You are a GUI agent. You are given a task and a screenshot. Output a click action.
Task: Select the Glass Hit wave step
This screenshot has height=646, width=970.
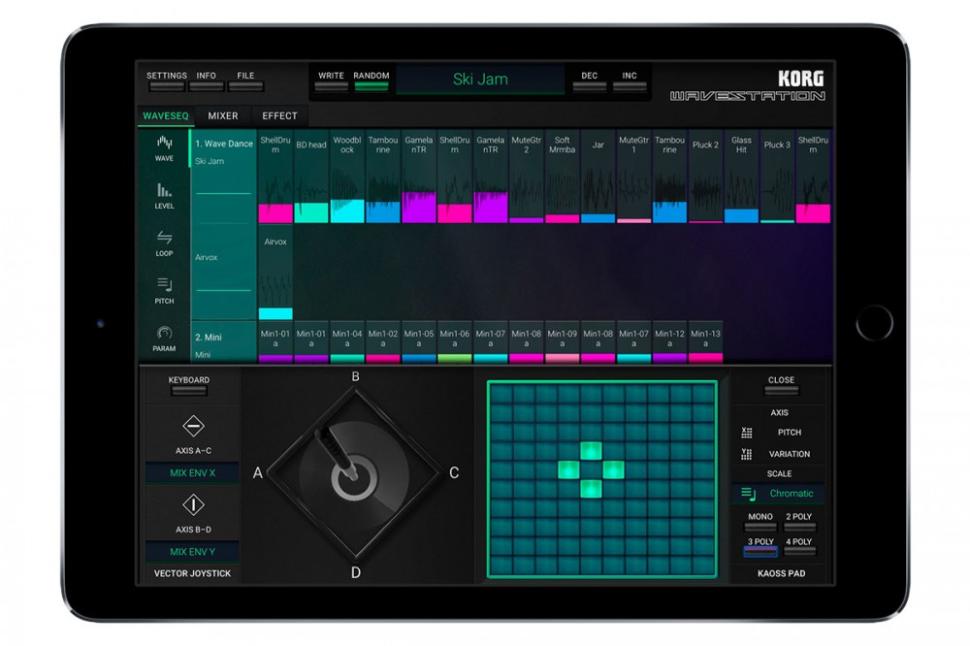pos(741,176)
